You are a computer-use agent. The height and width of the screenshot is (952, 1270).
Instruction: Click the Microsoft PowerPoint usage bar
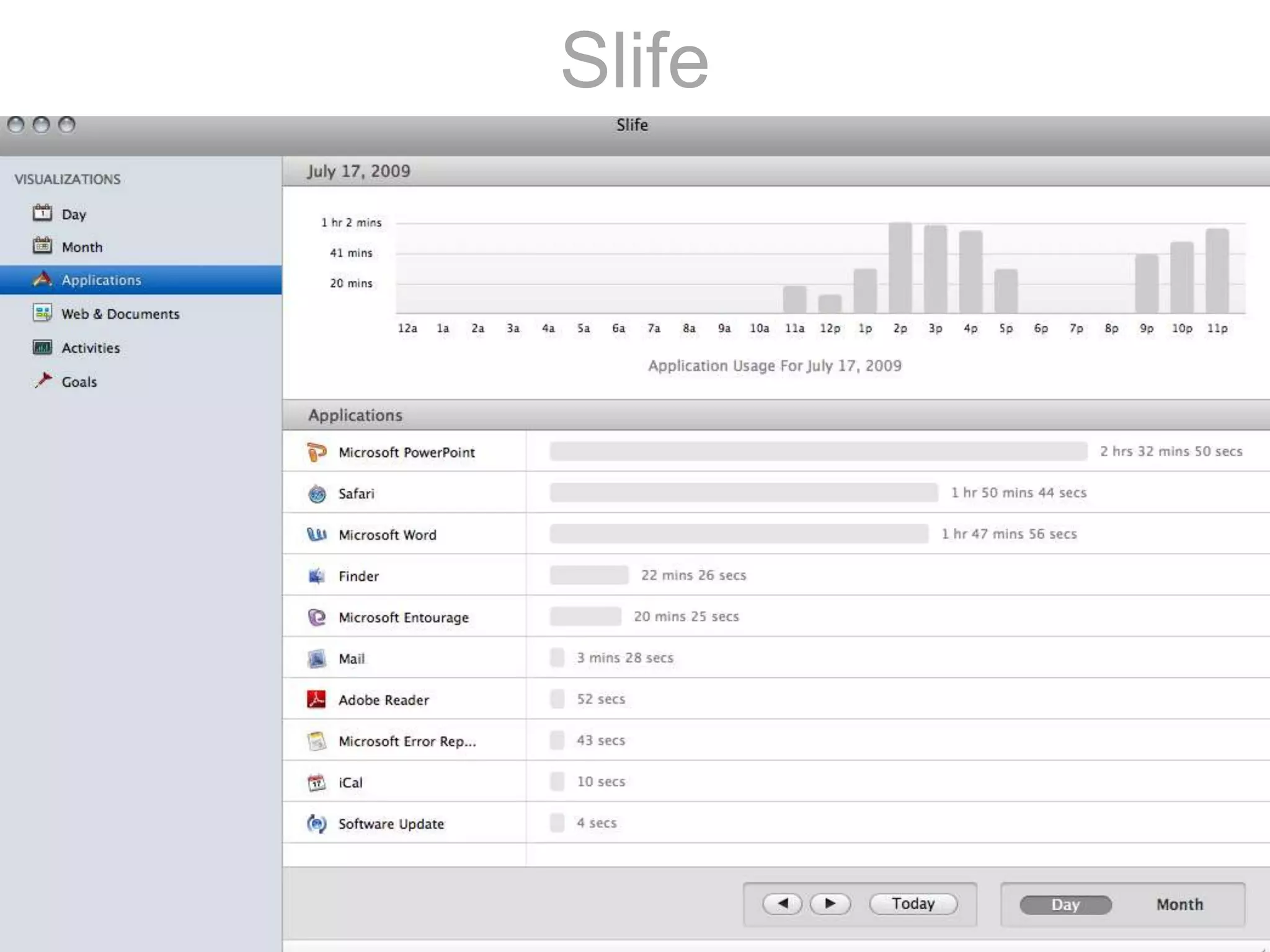coord(818,451)
